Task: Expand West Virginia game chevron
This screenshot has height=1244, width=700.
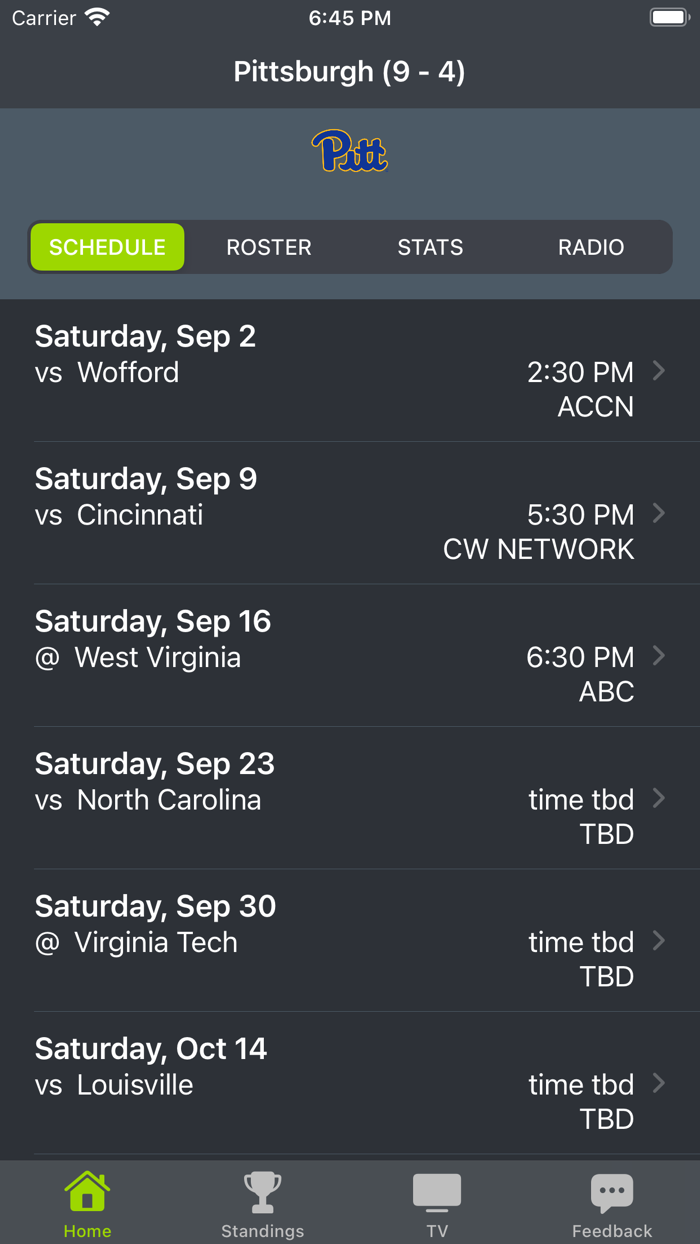Action: tap(659, 656)
